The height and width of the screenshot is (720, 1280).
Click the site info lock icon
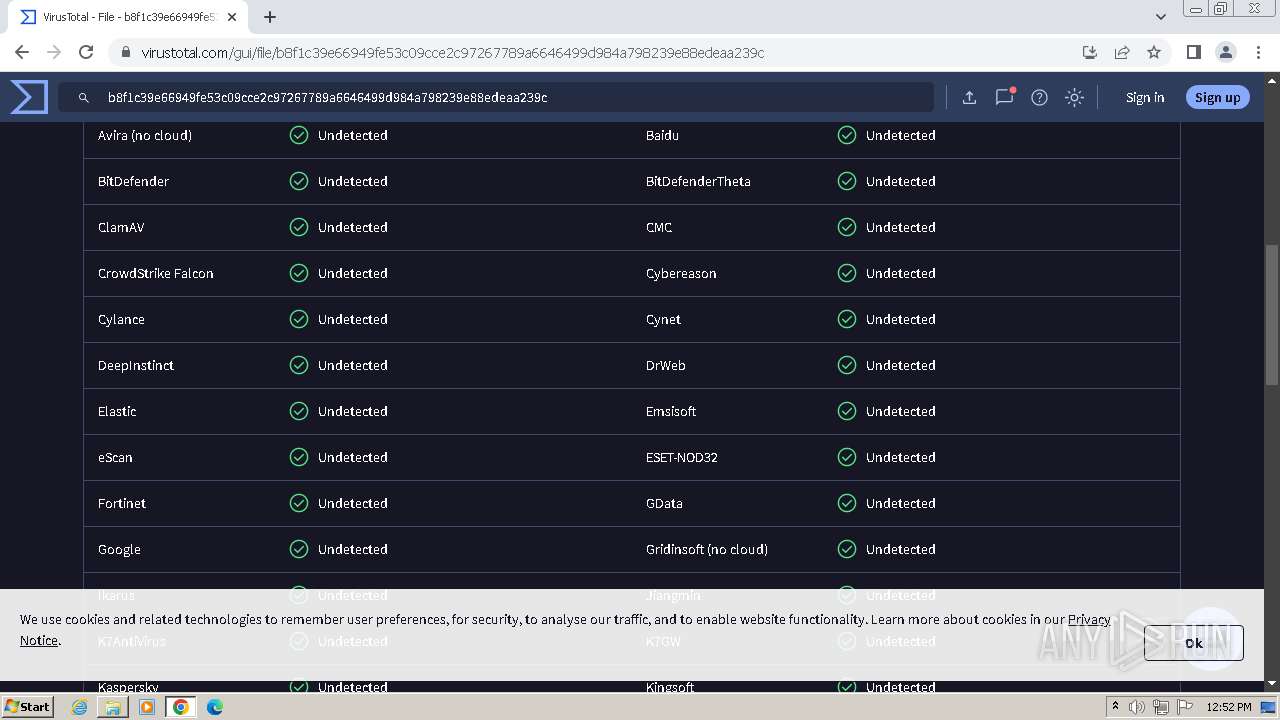click(125, 52)
